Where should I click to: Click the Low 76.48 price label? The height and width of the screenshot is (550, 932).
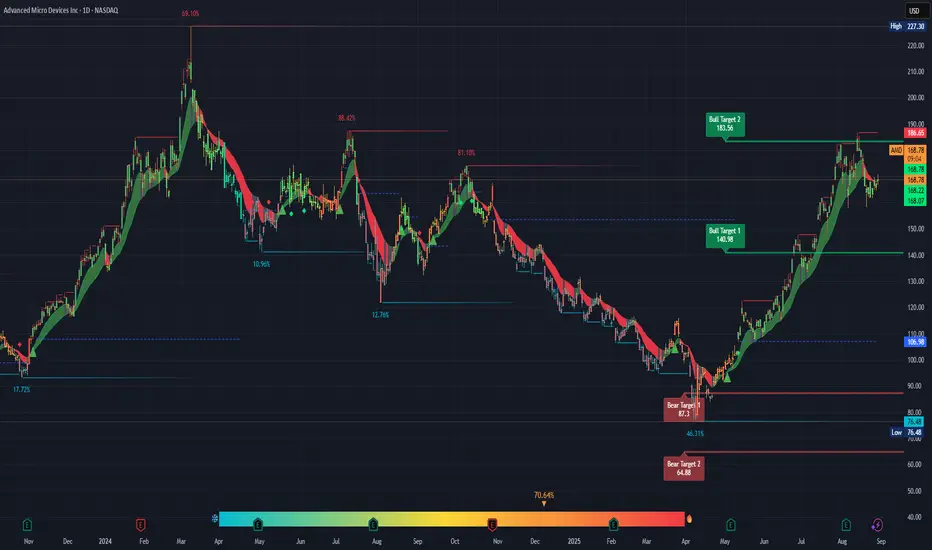click(907, 432)
